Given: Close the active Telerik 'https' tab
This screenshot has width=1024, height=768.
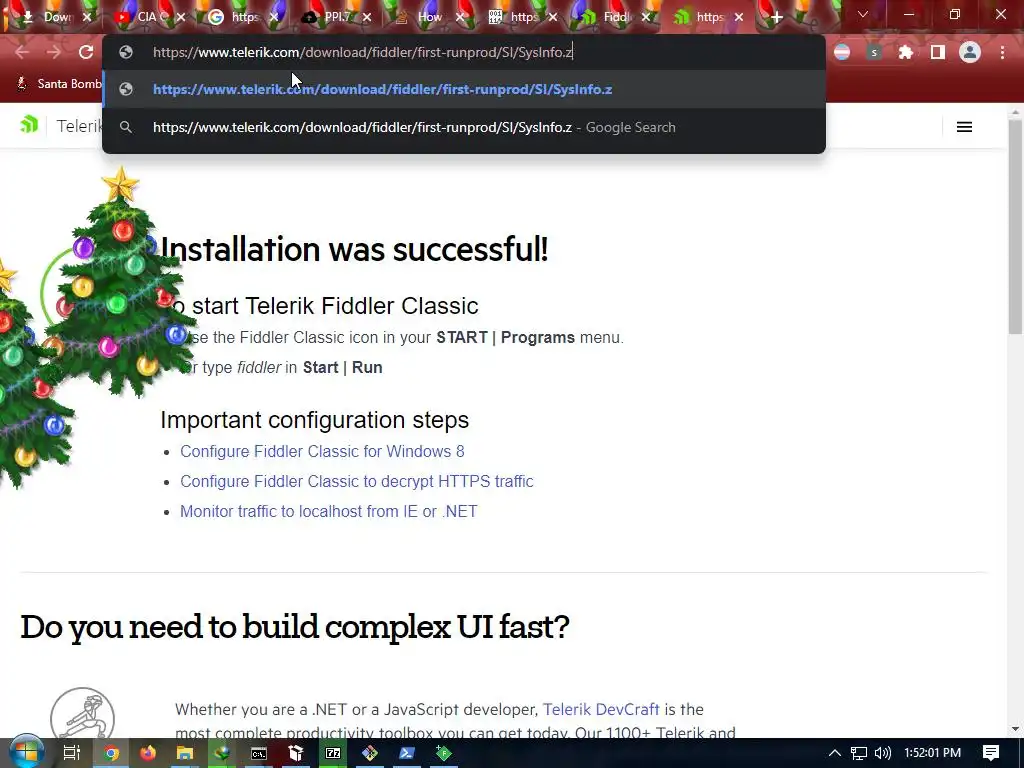Looking at the screenshot, I should [x=739, y=17].
